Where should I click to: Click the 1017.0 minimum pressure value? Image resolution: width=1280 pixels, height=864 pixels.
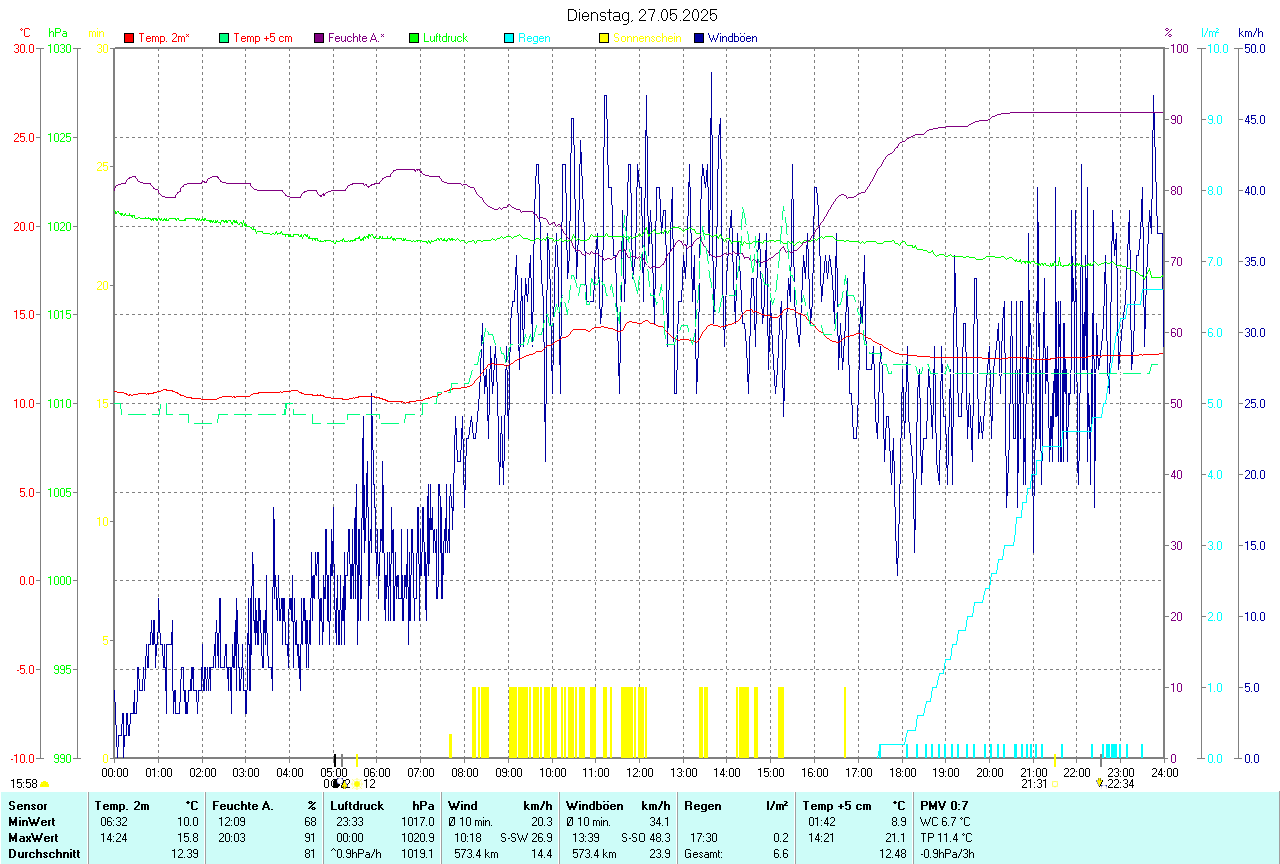point(417,821)
